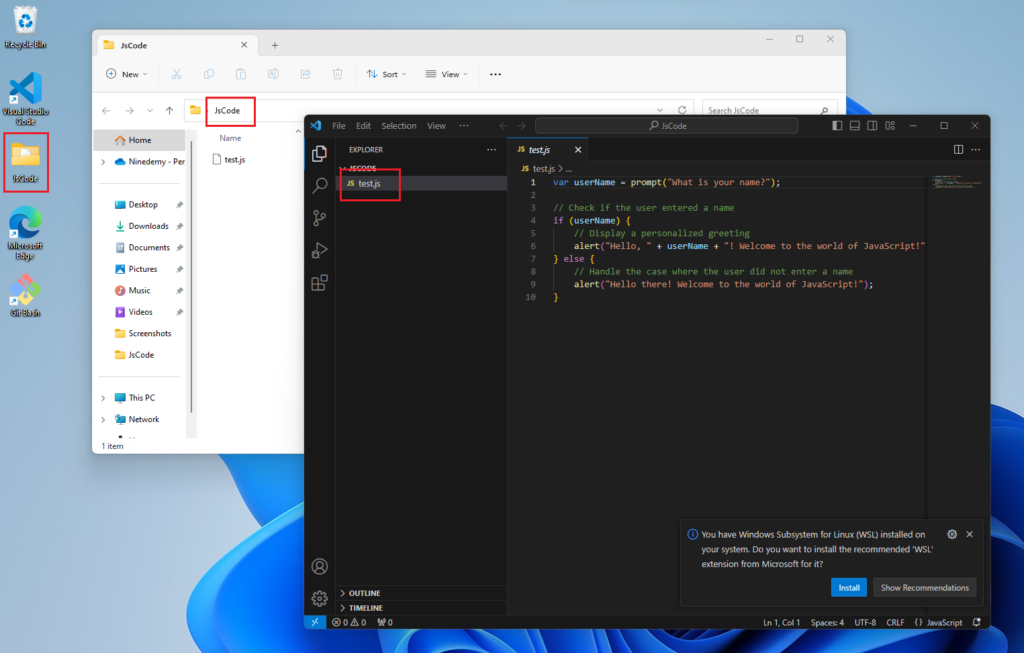Toggle the VS Code bottom panel
Screen dimensions: 1024x653
(855, 125)
